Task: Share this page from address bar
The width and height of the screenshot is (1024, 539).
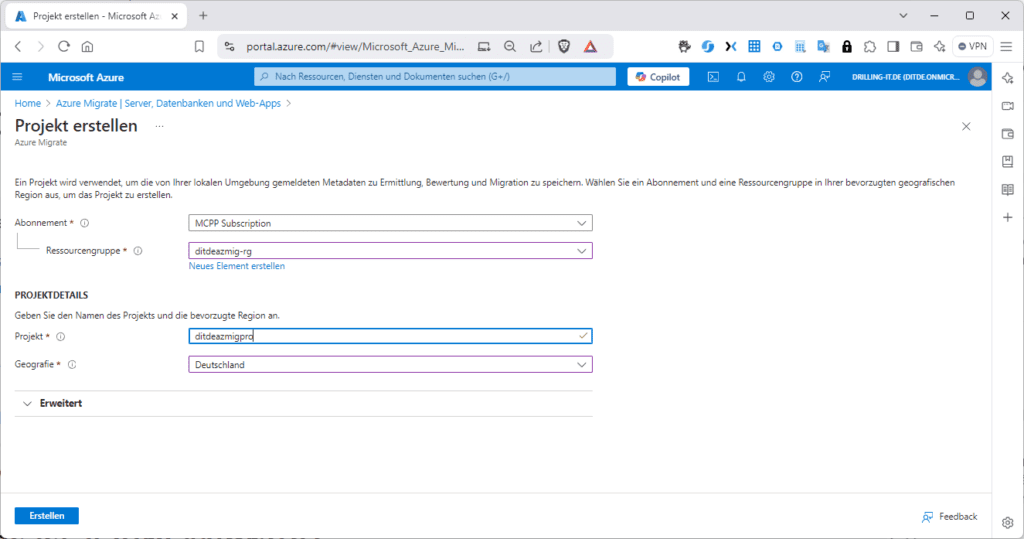Action: [x=536, y=46]
